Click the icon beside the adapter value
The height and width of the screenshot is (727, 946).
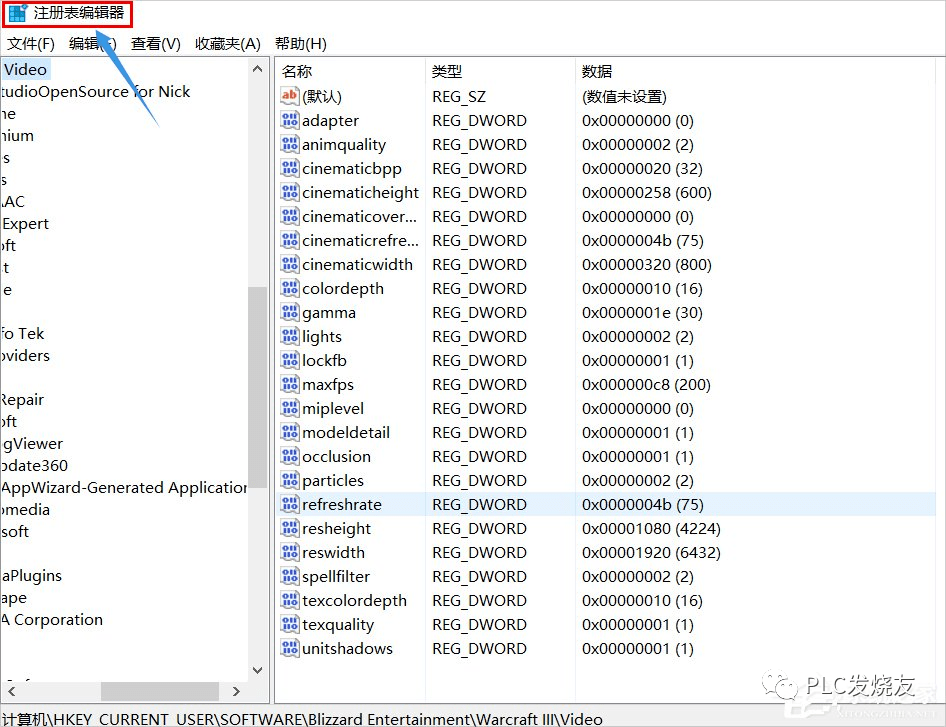(289, 121)
